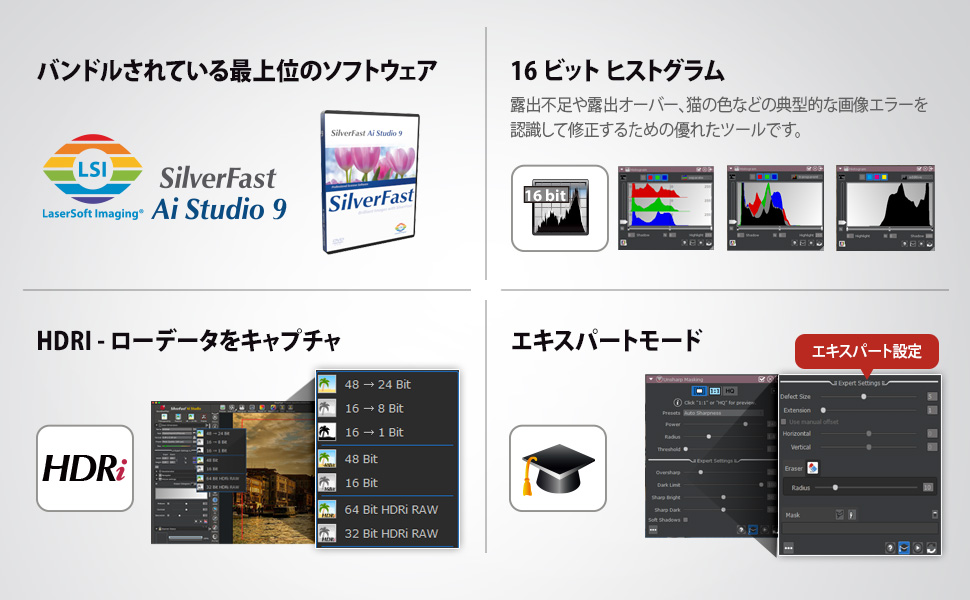Click the HQ preview button in Unsharp Masking
This screenshot has height=600, width=970.
click(x=730, y=391)
